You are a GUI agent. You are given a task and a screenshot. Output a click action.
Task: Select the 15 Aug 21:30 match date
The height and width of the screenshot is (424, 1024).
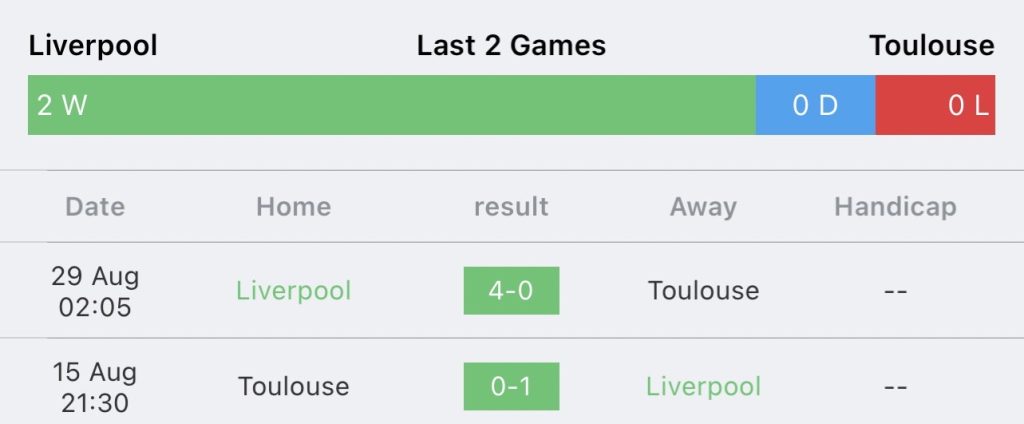click(95, 387)
